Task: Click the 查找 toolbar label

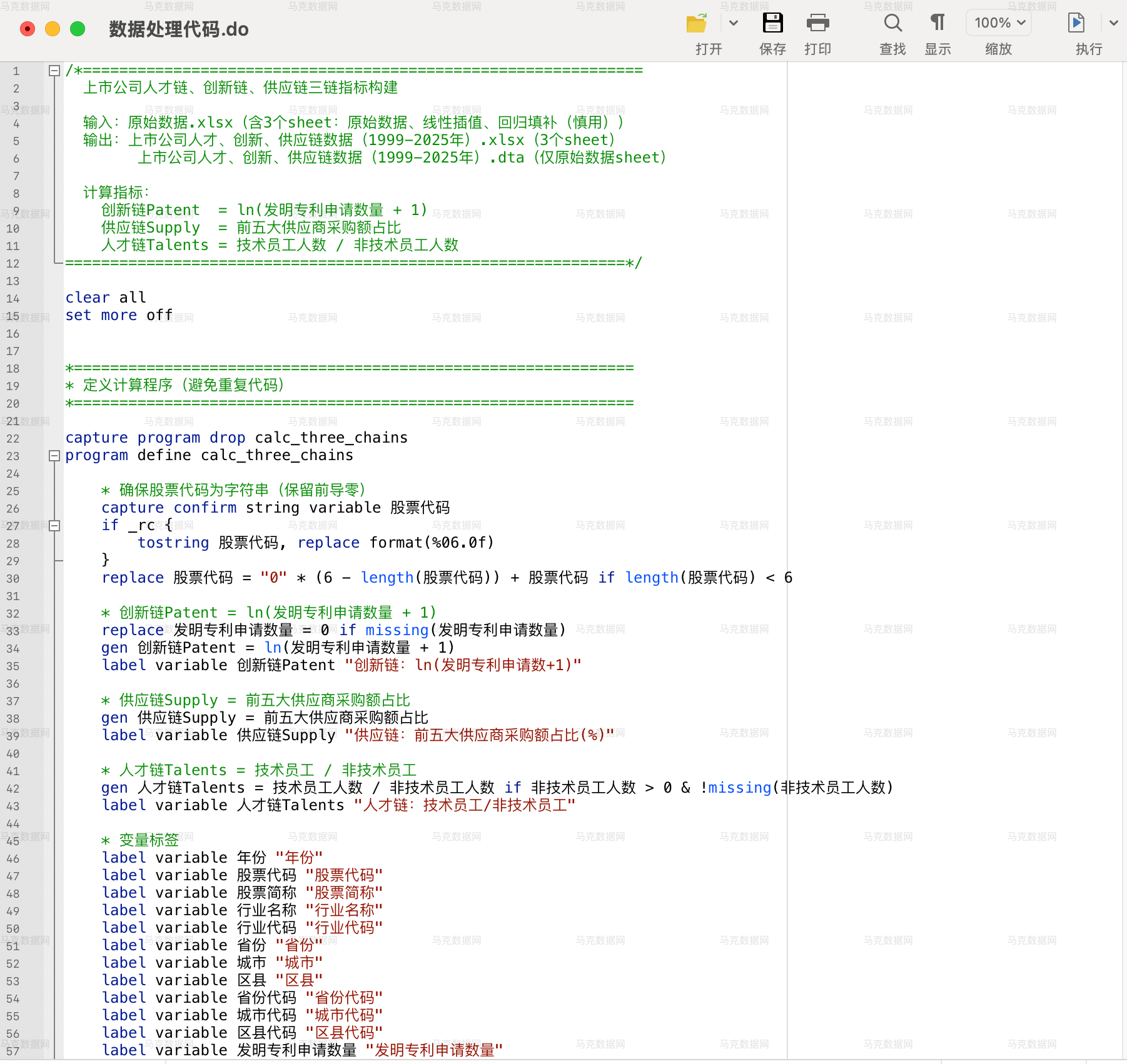Action: [x=892, y=49]
